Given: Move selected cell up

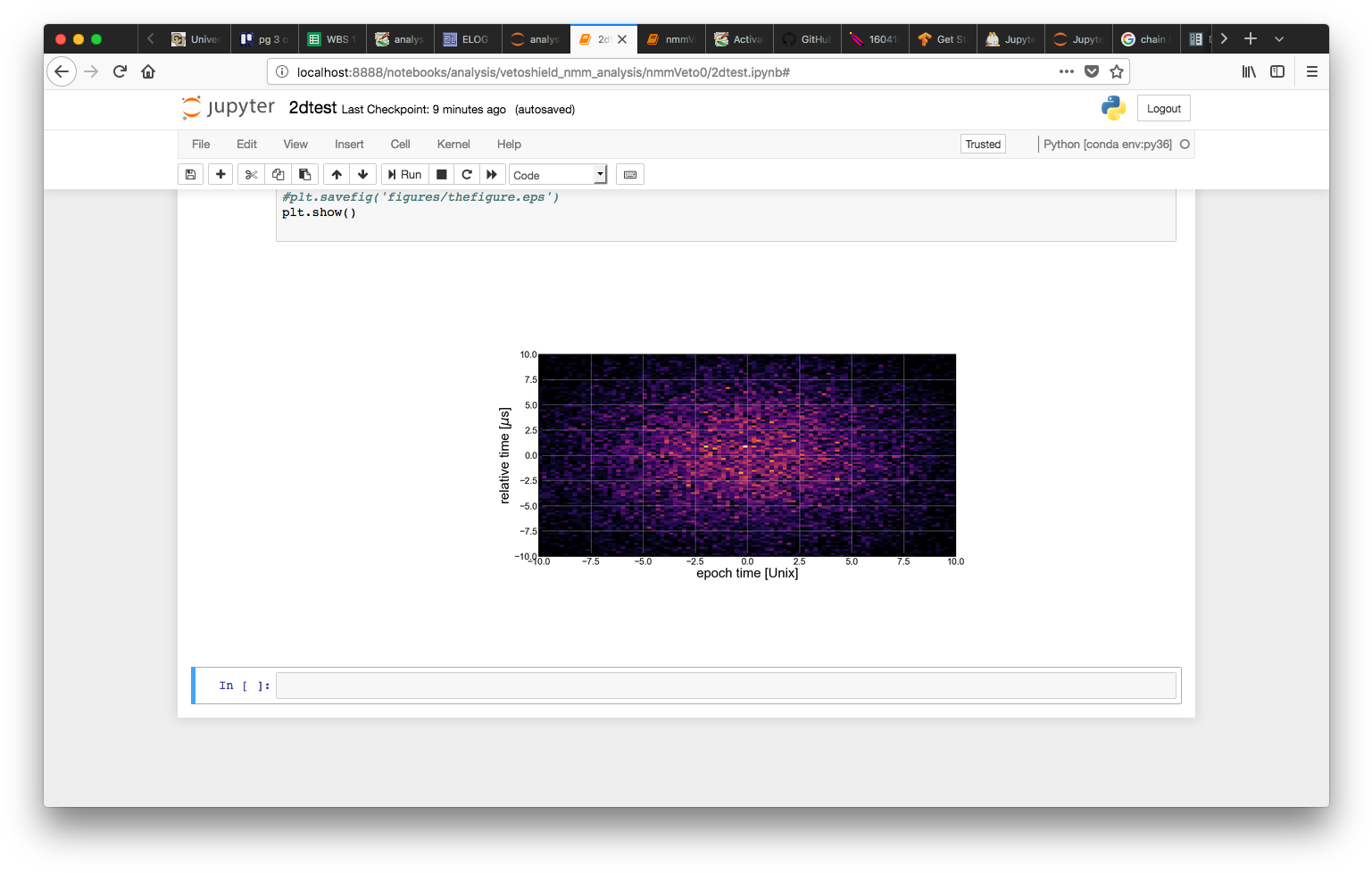Looking at the screenshot, I should [x=337, y=174].
